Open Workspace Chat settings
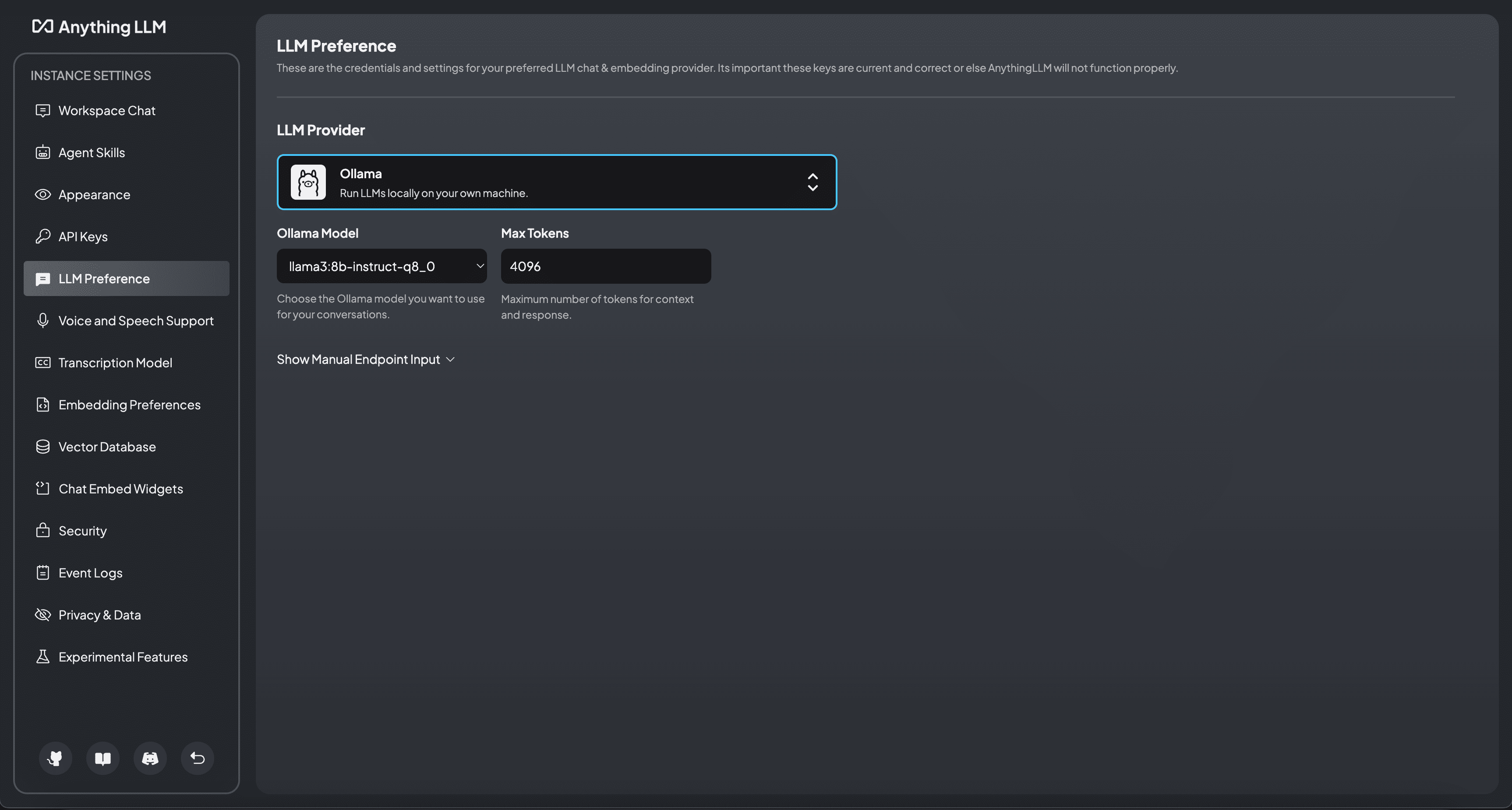 tap(107, 111)
